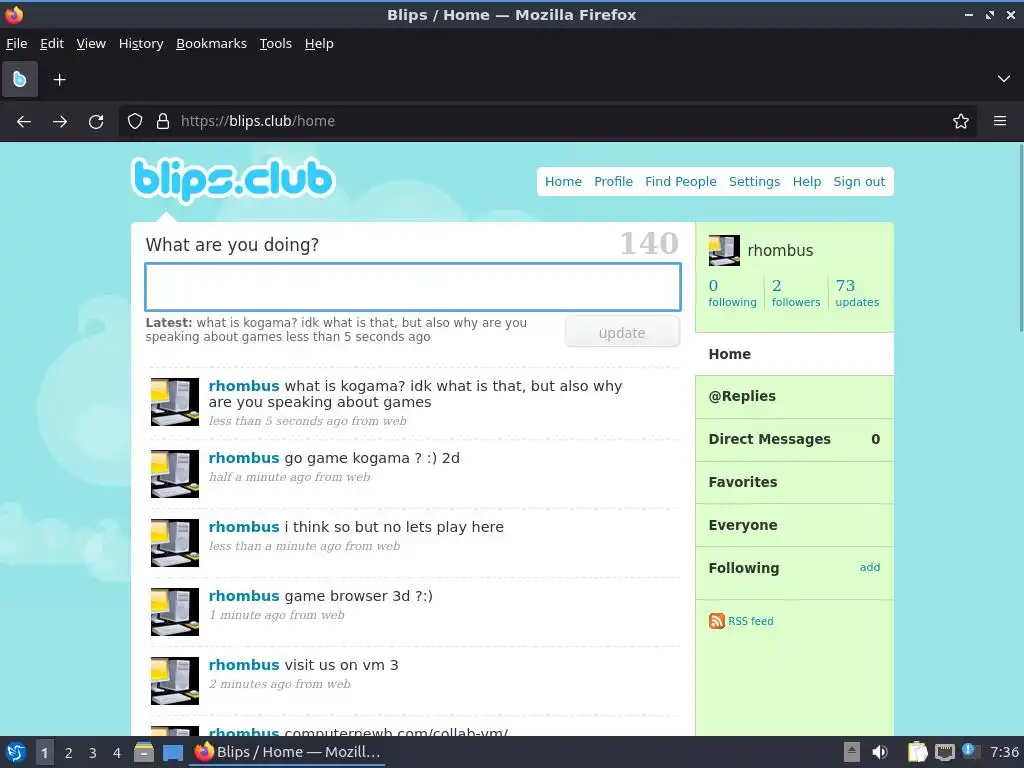Viewport: 1024px width, 768px height.
Task: Click the 0 following count
Action: 732,293
